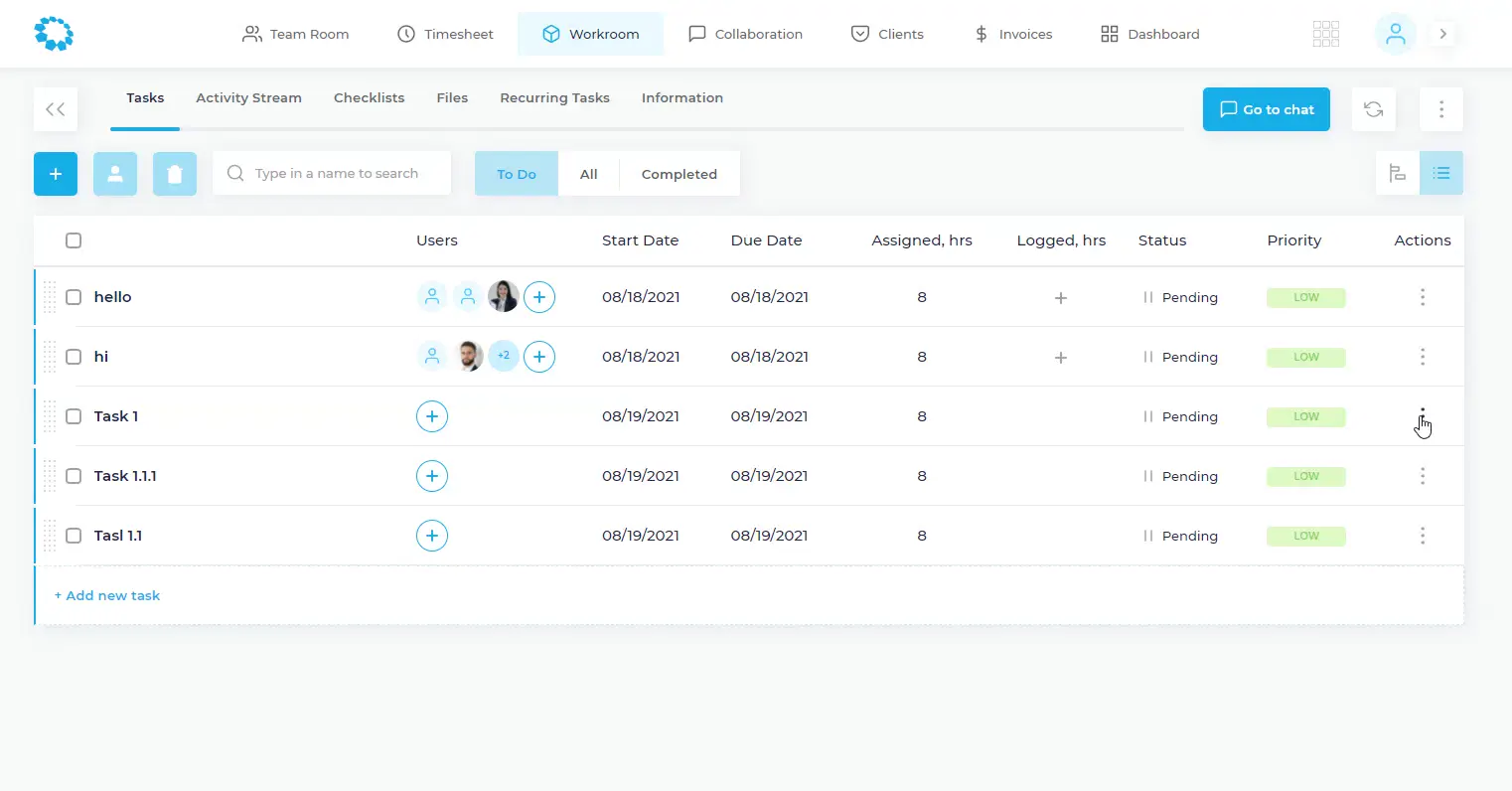The image size is (1512, 791).
Task: Go to Timesheet in top navigation
Action: (x=445, y=34)
